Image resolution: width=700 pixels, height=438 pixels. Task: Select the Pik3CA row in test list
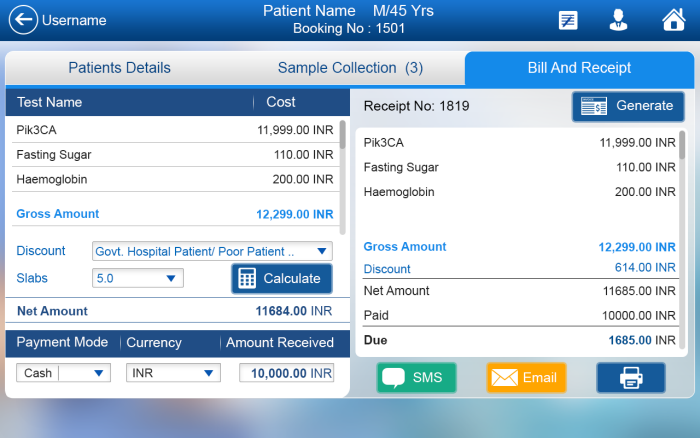(x=175, y=129)
